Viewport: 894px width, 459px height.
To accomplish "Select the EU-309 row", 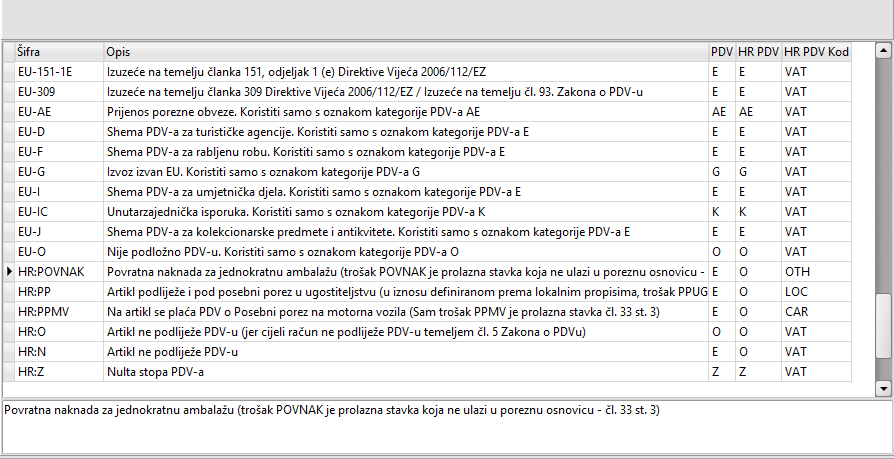I will point(36,91).
